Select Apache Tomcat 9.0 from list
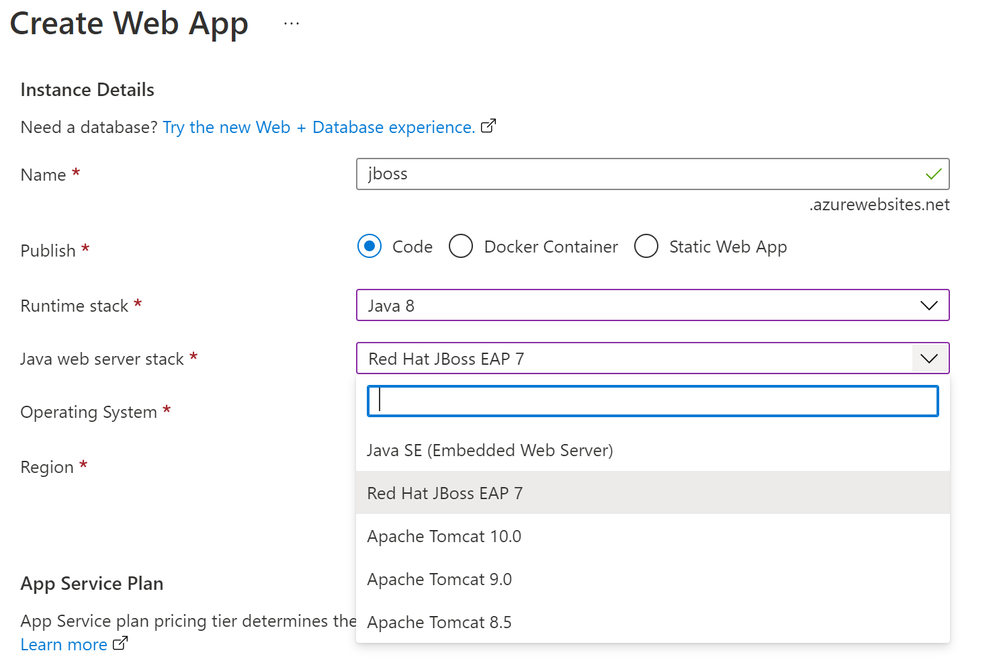 [x=439, y=579]
